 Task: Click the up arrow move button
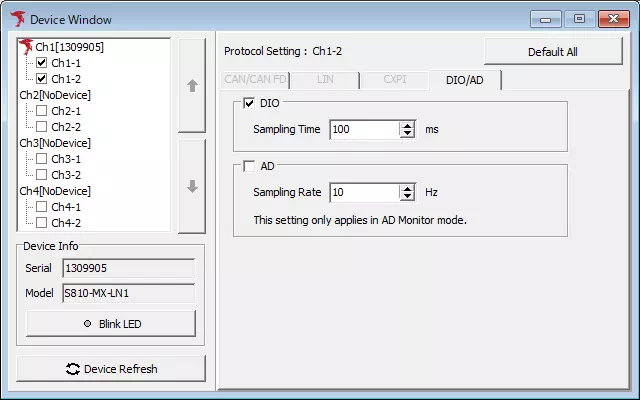click(192, 85)
